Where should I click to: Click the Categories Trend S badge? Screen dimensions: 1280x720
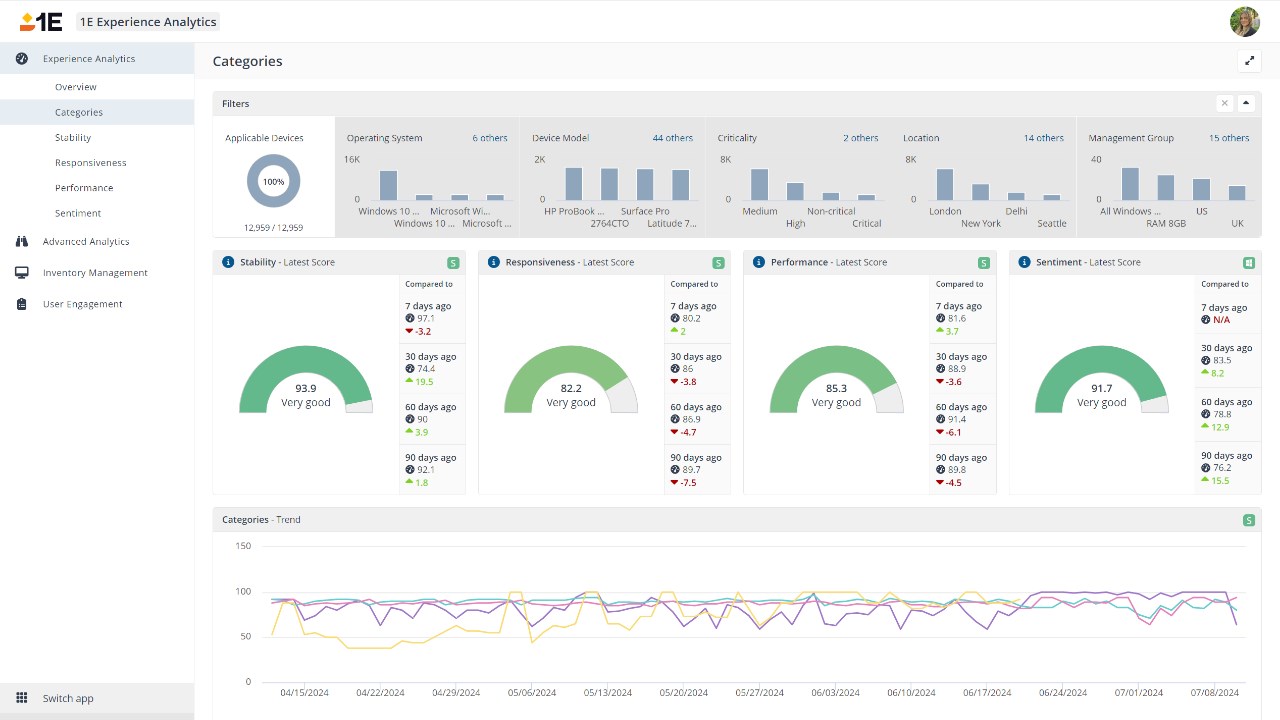1249,520
